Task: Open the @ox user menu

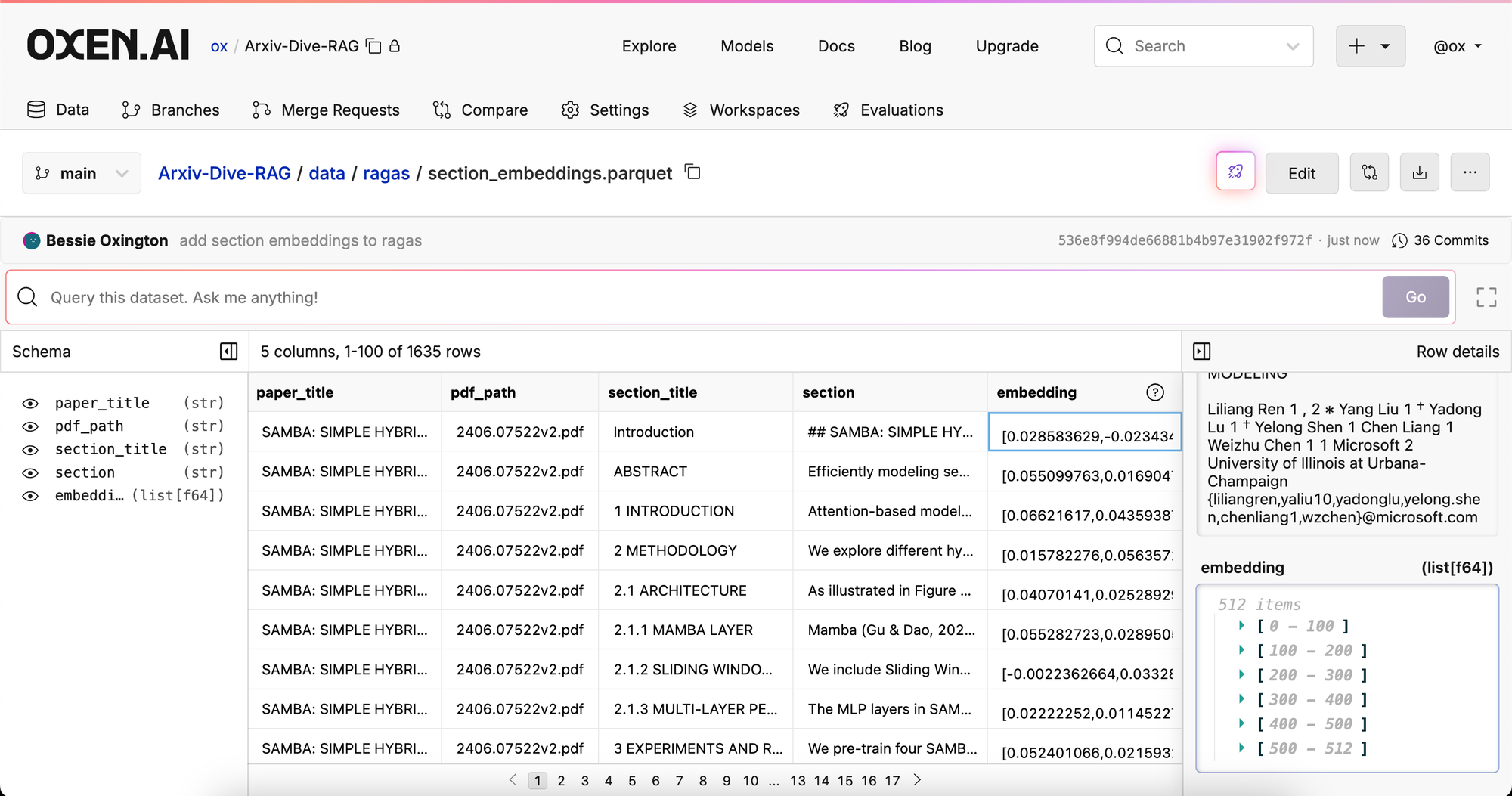Action: coord(1458,46)
